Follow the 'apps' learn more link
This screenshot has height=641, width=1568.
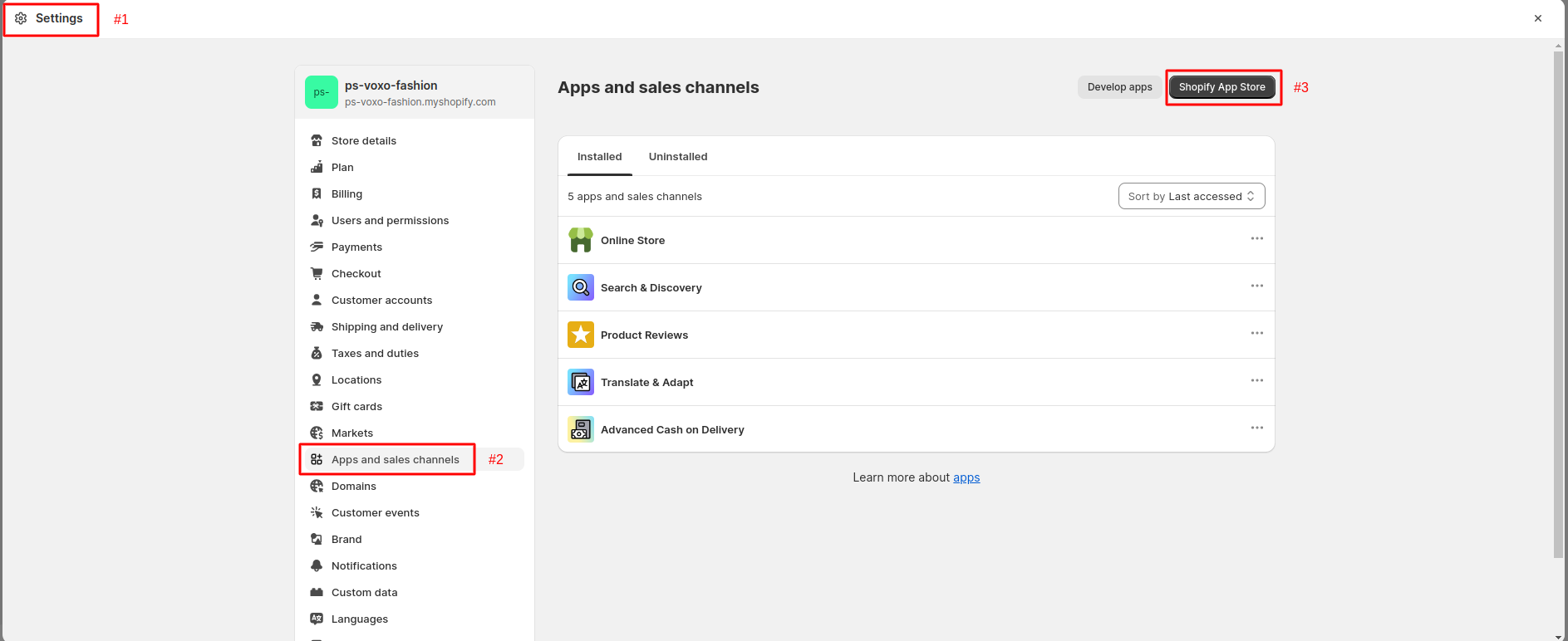966,477
